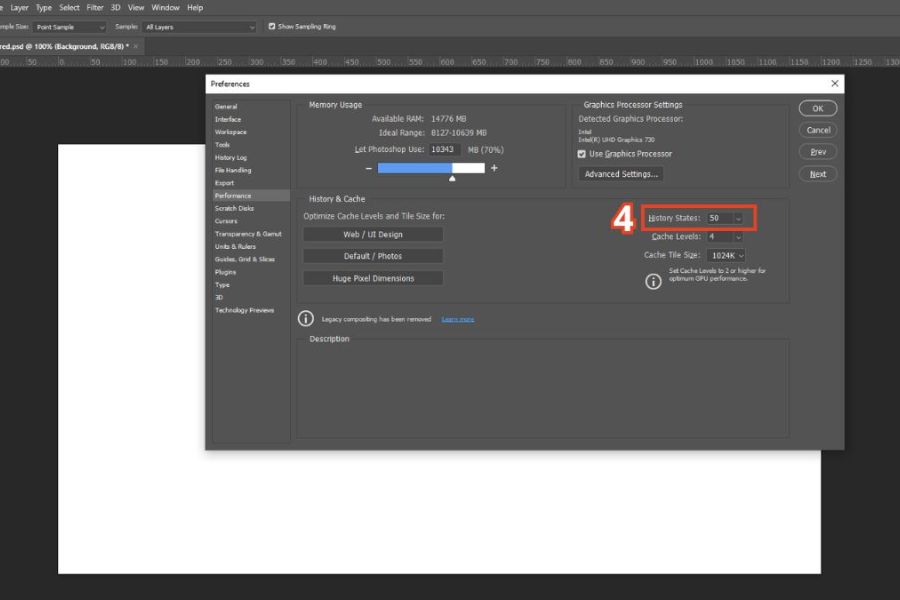Toggle the Use Graphics Processor checkbox
The width and height of the screenshot is (900, 600).
pyautogui.click(x=582, y=154)
